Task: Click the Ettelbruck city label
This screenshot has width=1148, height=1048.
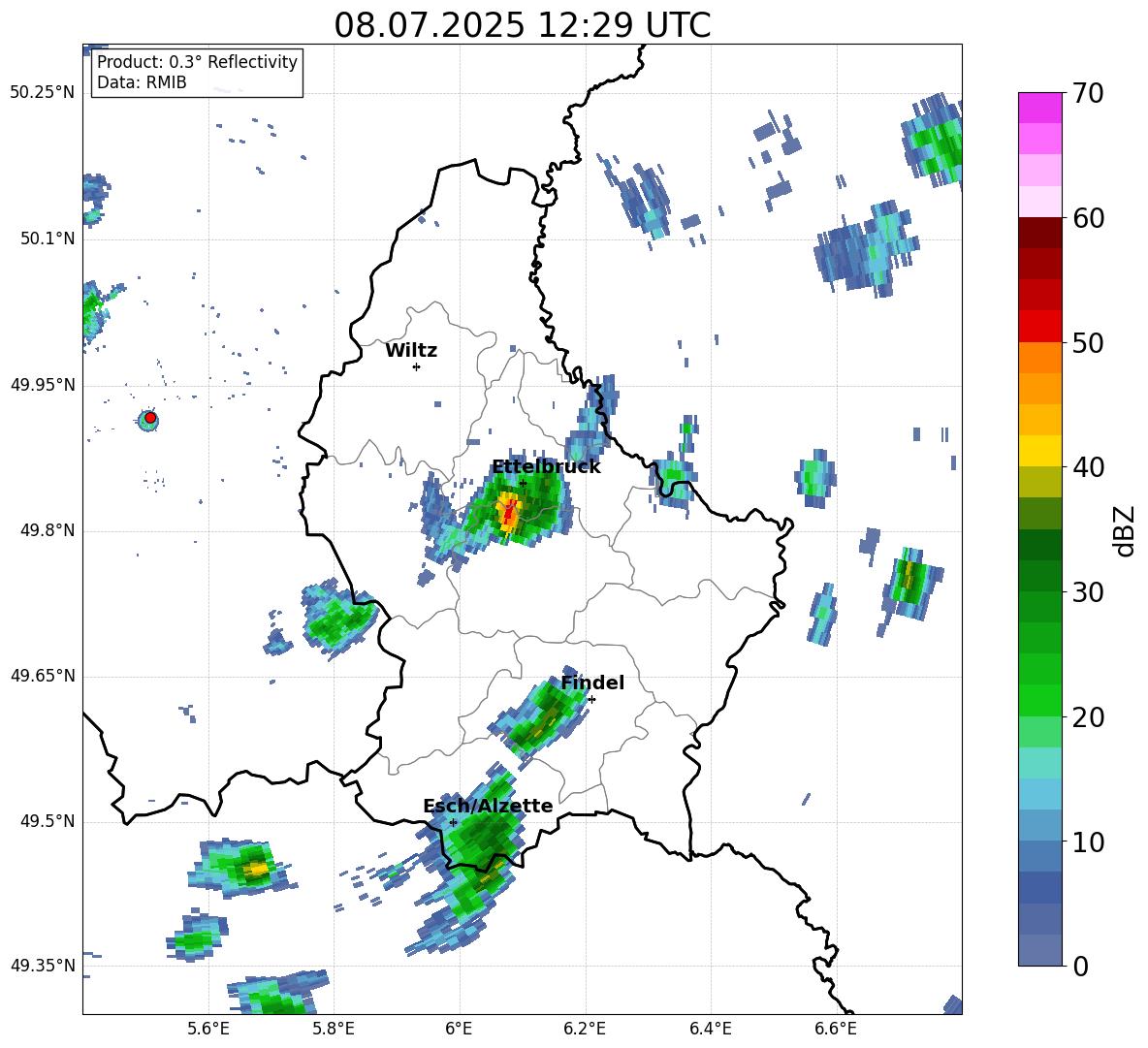Action: pos(546,467)
